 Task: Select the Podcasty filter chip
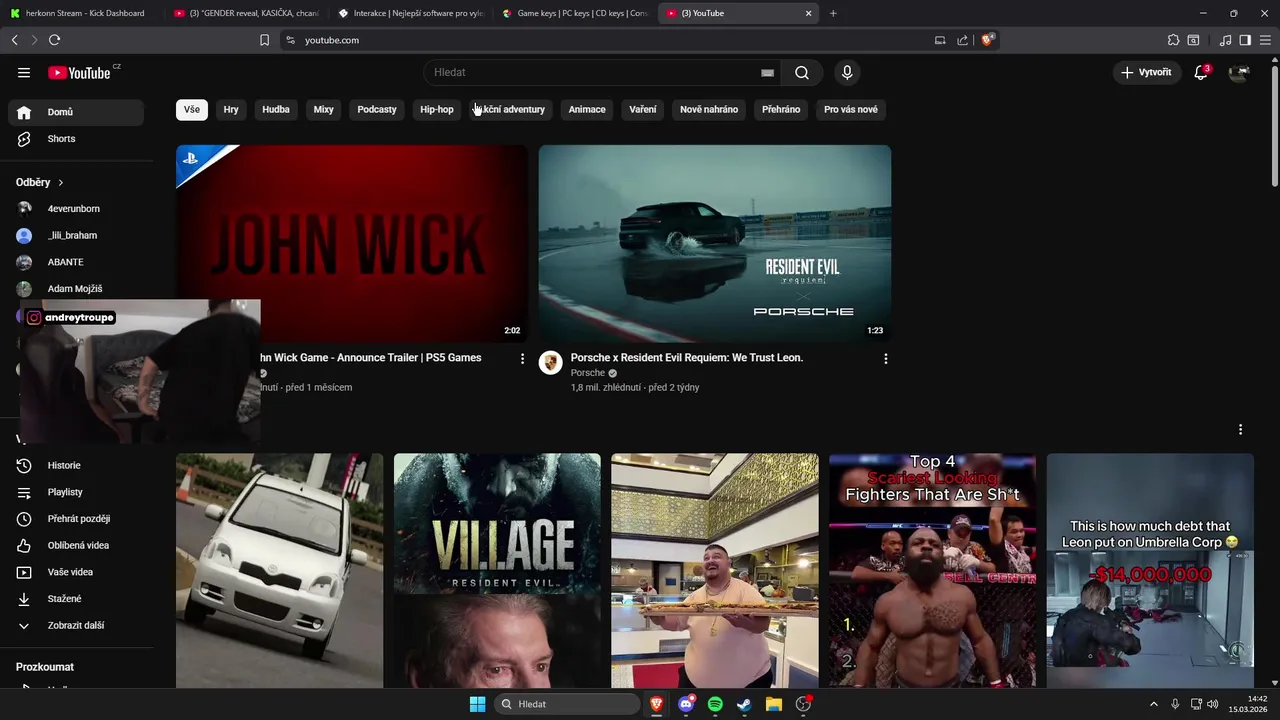377,109
